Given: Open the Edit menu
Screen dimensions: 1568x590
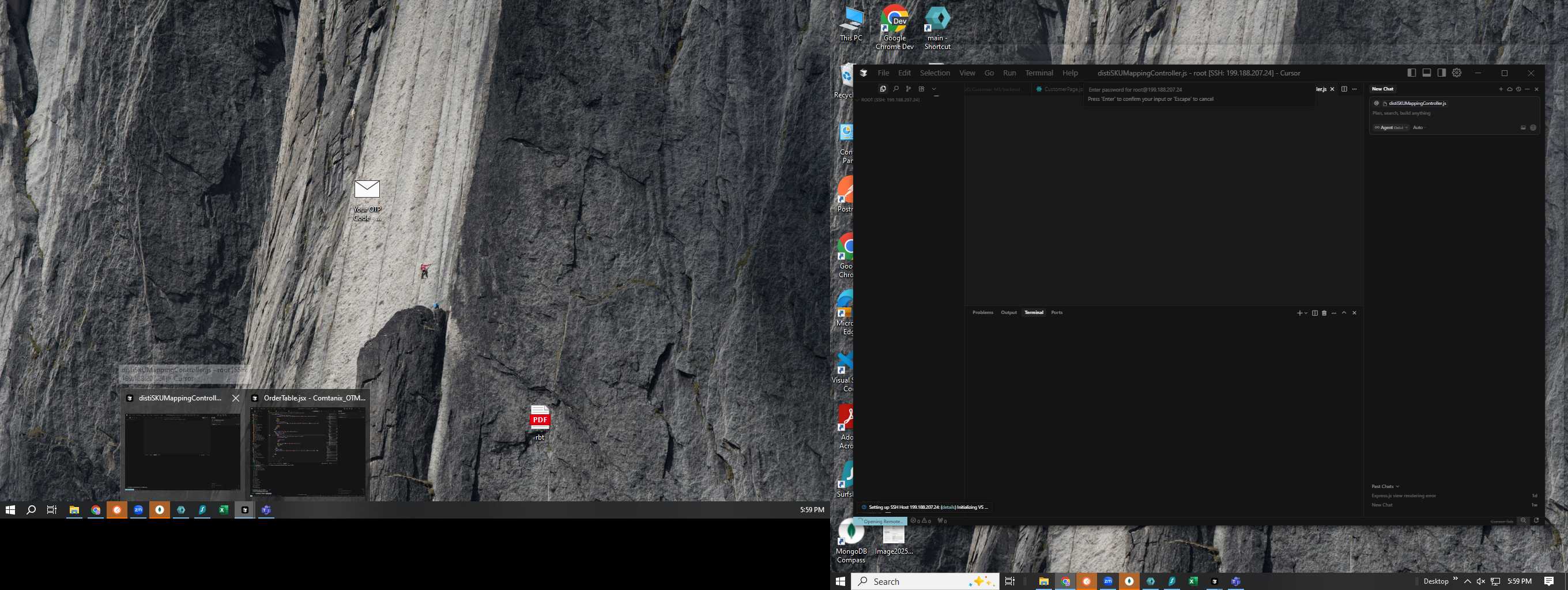Looking at the screenshot, I should 904,73.
